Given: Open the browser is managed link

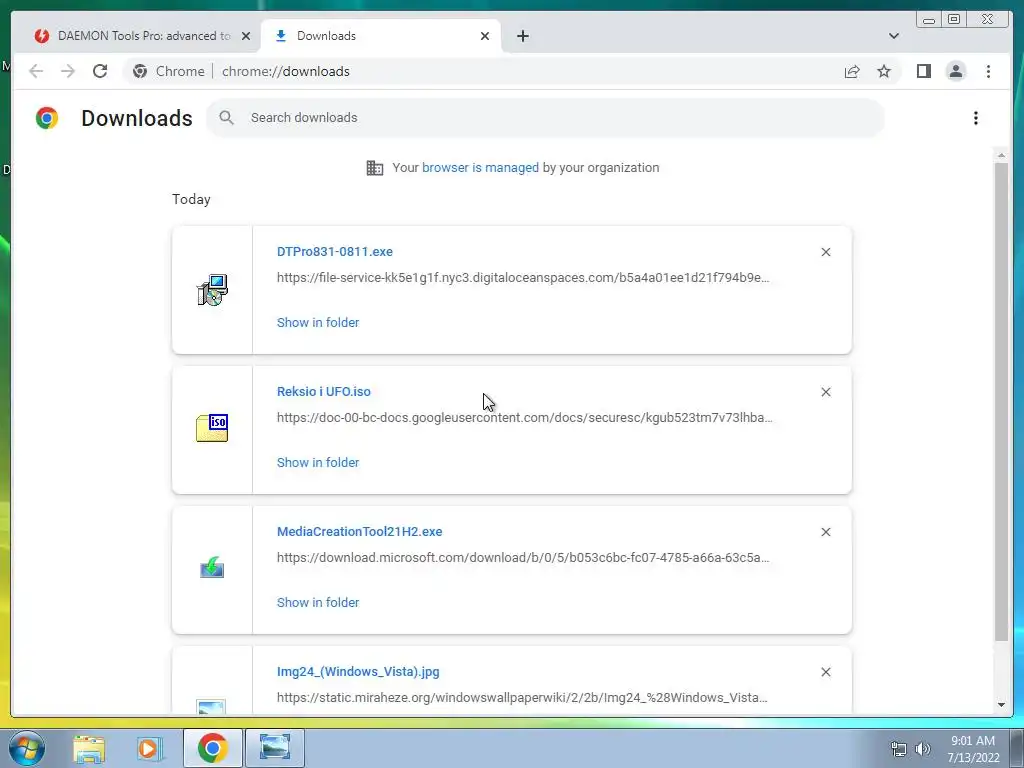Looking at the screenshot, I should coord(480,167).
